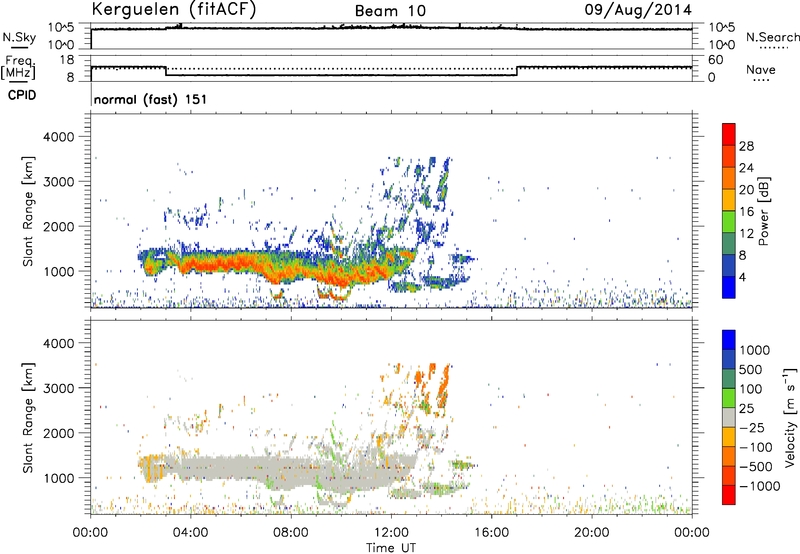Click the '12:00' time axis tick label
This screenshot has width=800, height=554.
click(391, 533)
